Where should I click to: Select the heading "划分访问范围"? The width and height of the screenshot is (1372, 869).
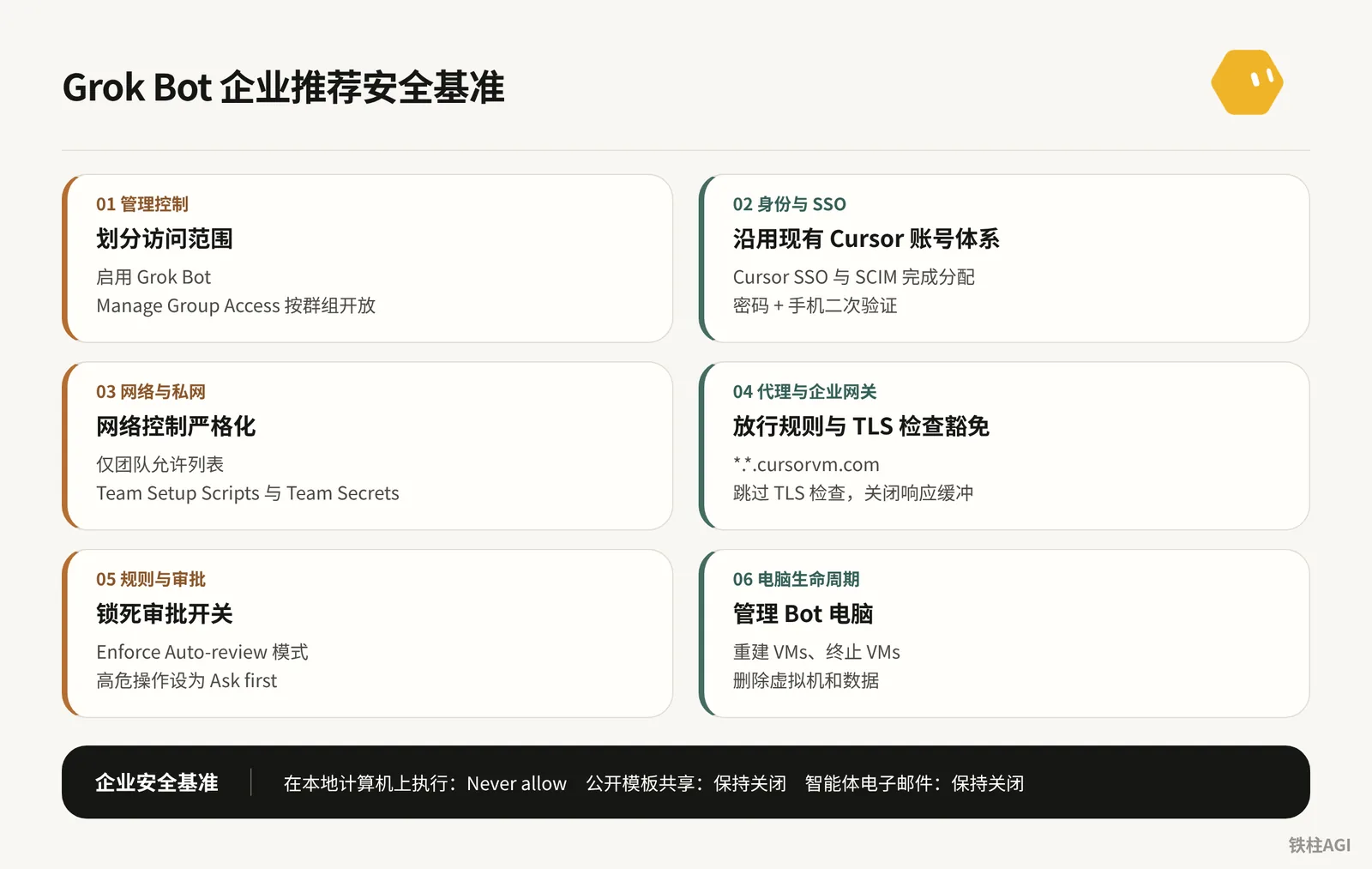[165, 238]
